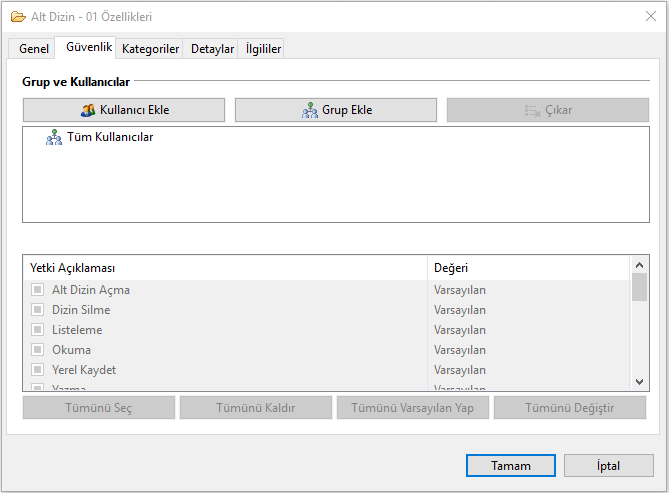Toggle the Alt Dizin Açma checkbox

pos(38,290)
